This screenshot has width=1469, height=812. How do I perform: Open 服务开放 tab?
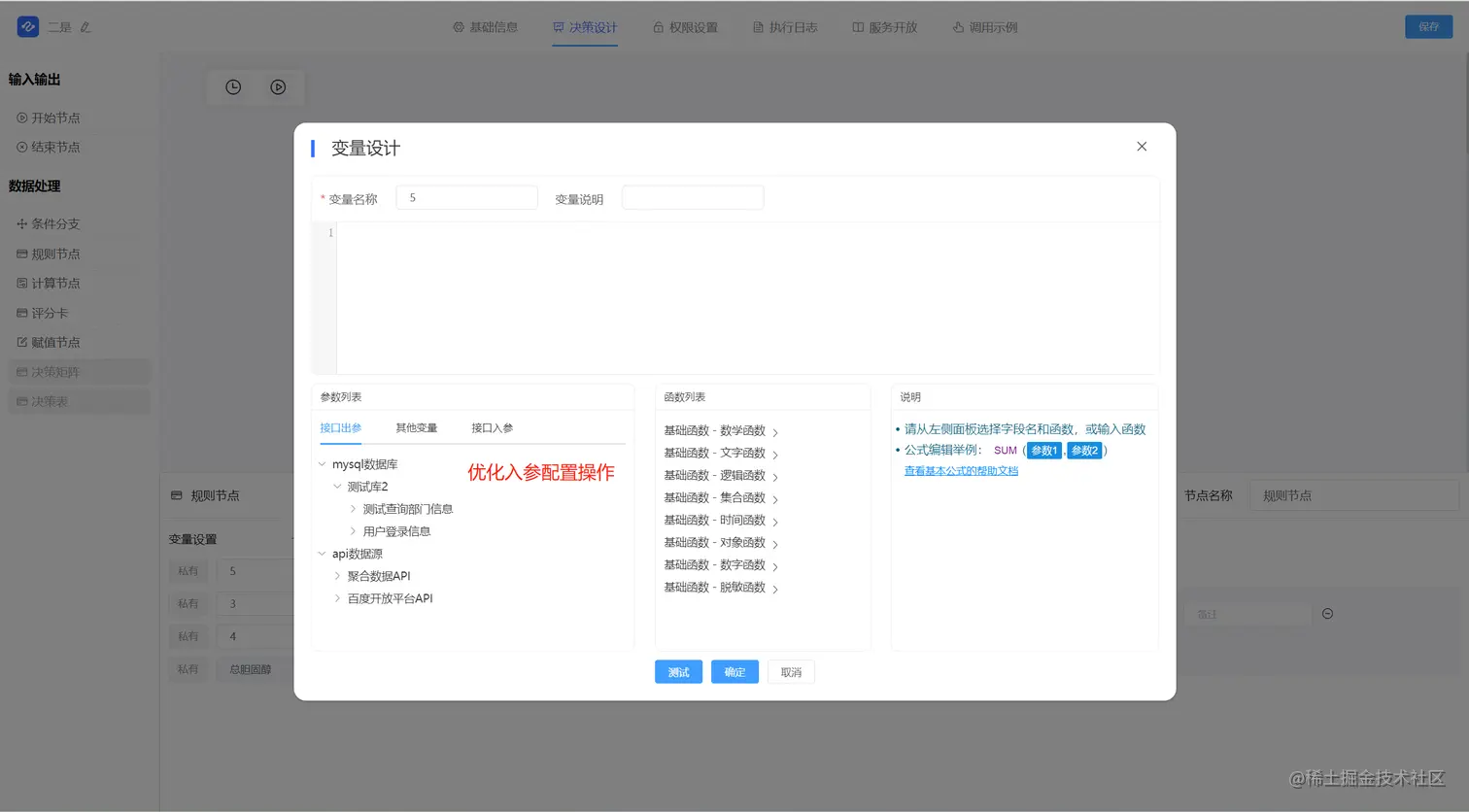(x=885, y=27)
